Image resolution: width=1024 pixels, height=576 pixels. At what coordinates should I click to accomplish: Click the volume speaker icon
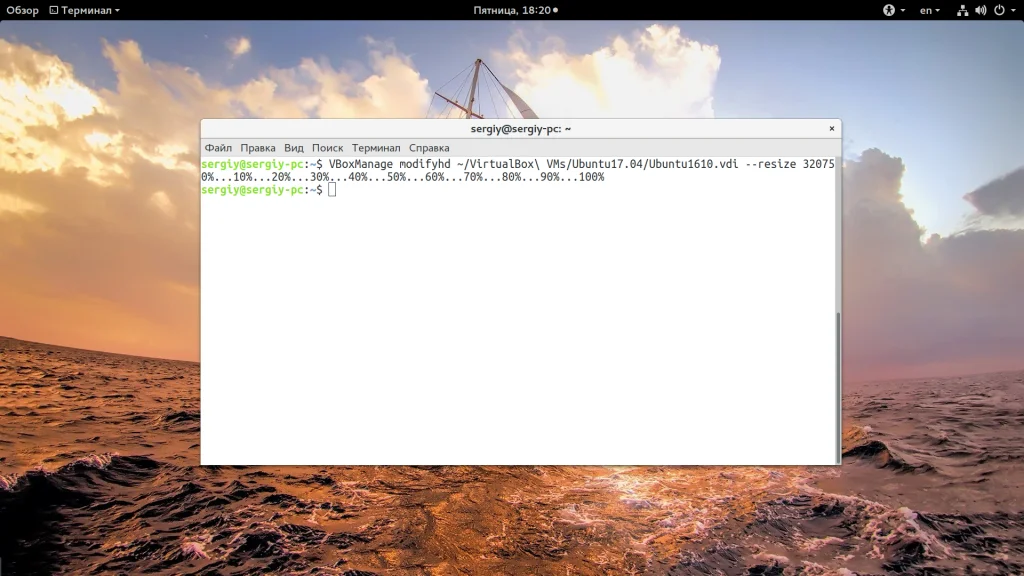click(980, 10)
